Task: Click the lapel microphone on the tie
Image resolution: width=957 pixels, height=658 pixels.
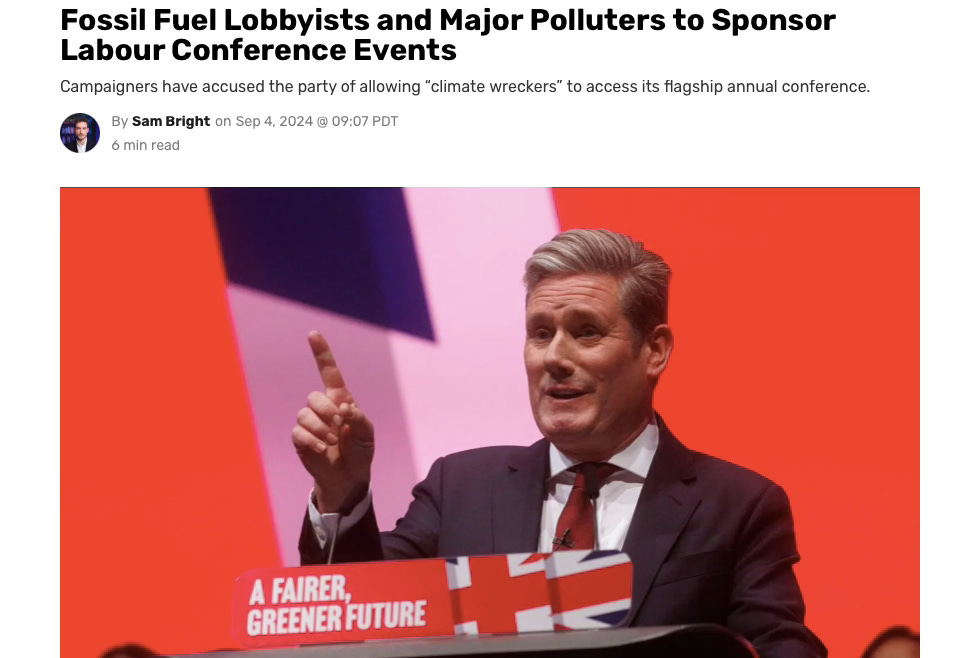Action: point(563,540)
